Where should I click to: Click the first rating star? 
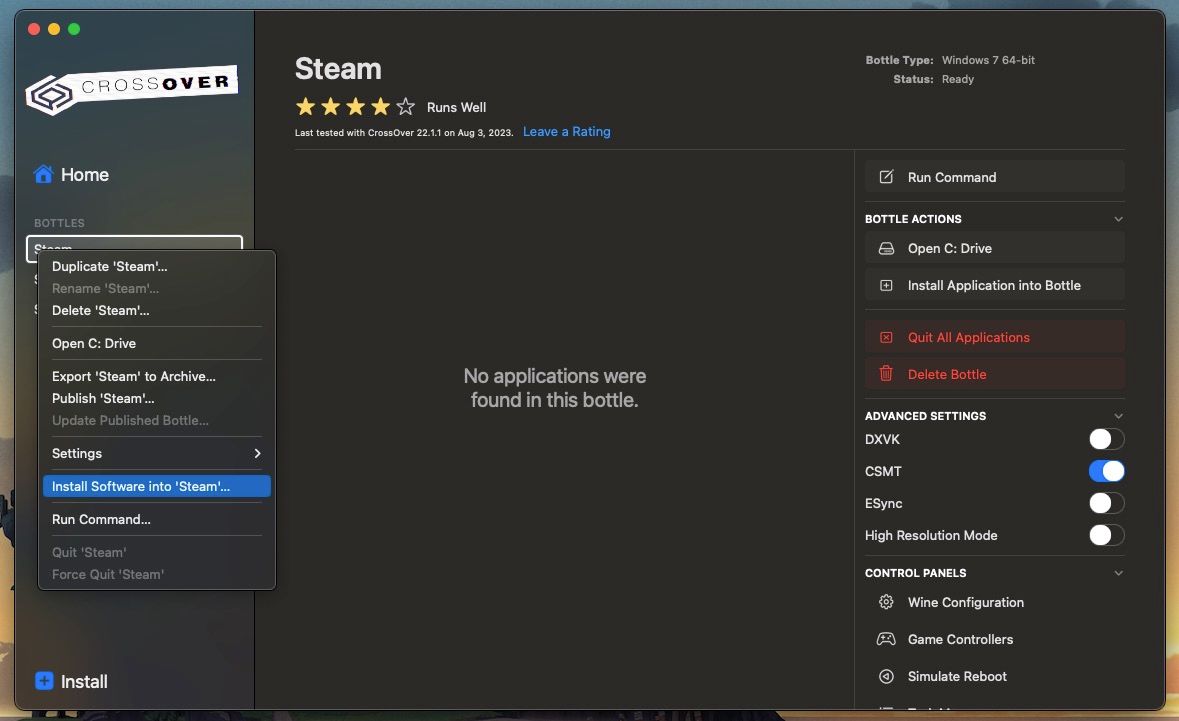305,107
